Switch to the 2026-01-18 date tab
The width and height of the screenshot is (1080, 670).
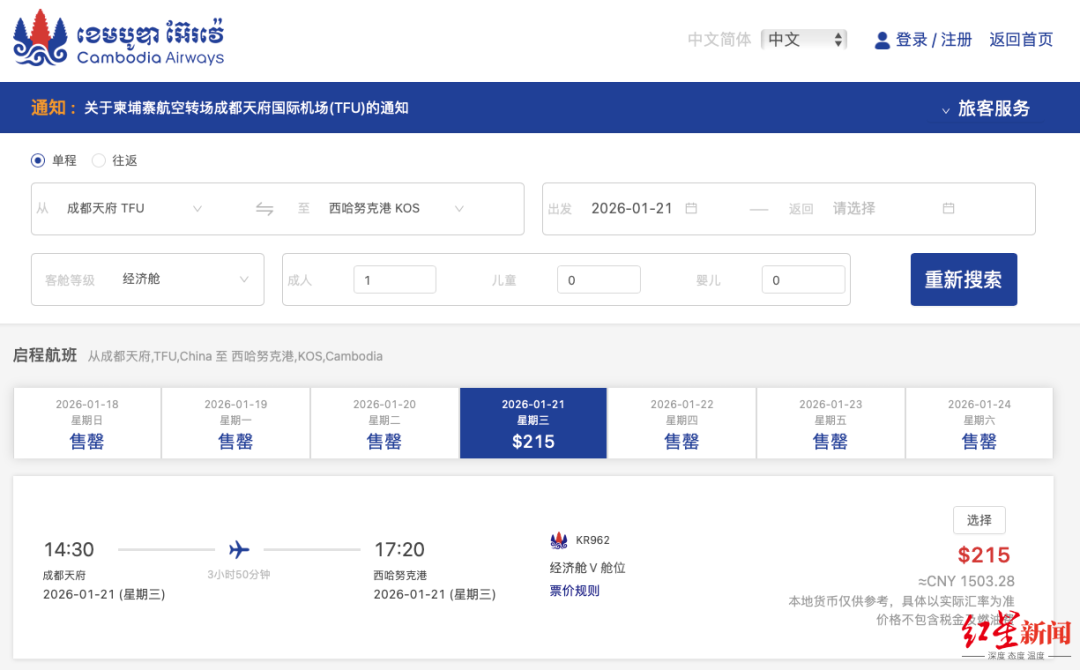[x=86, y=422]
